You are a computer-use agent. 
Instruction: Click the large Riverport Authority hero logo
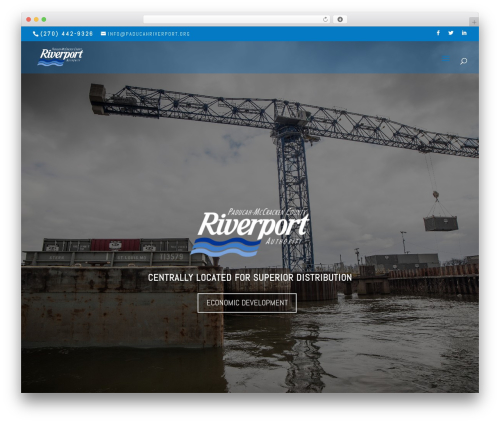tap(250, 232)
